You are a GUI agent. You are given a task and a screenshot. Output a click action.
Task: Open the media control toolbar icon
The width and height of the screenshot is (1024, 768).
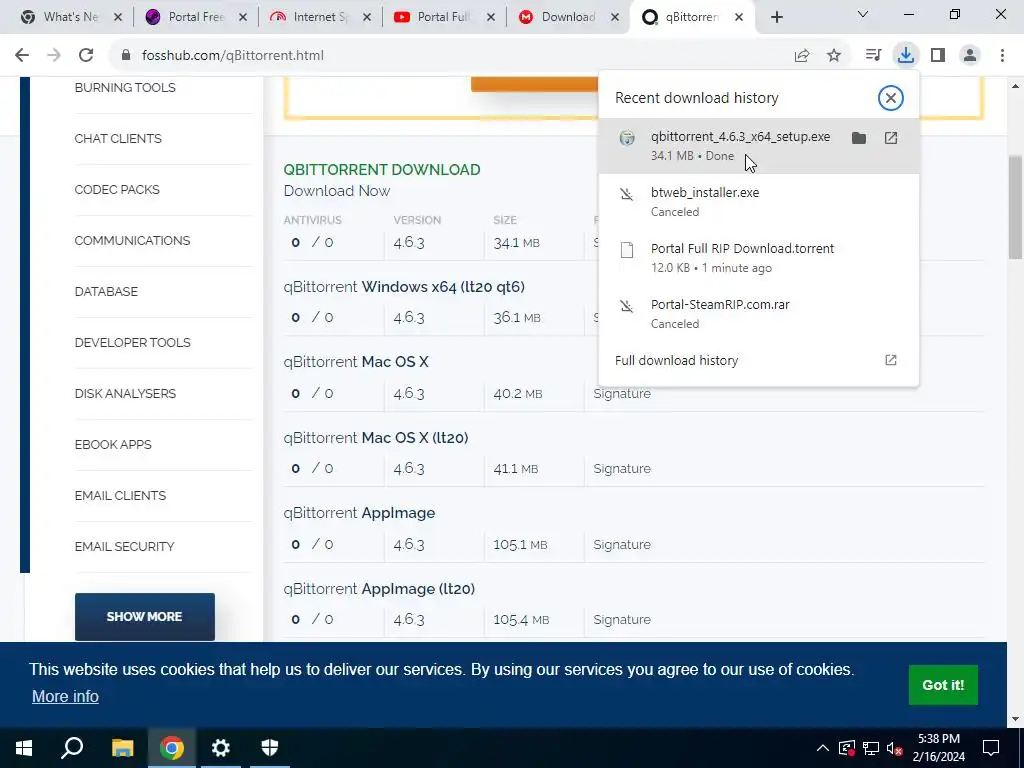click(873, 56)
